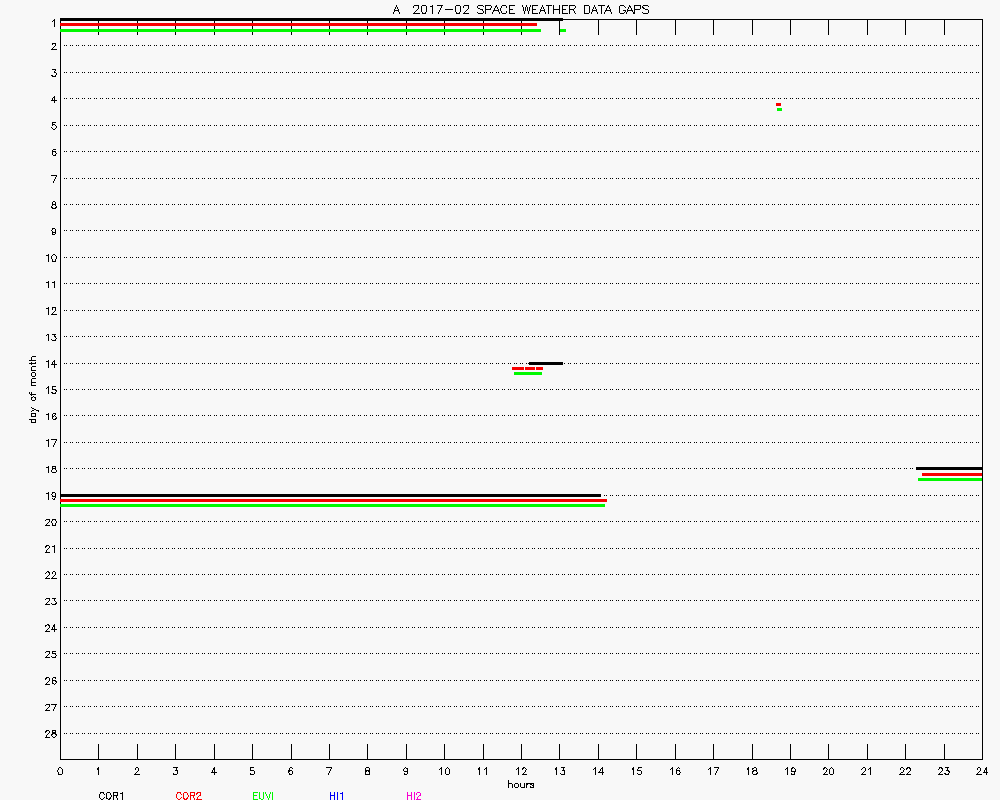The height and width of the screenshot is (800, 1000).
Task: Select the red COR2 legend label
Action: pos(188,796)
